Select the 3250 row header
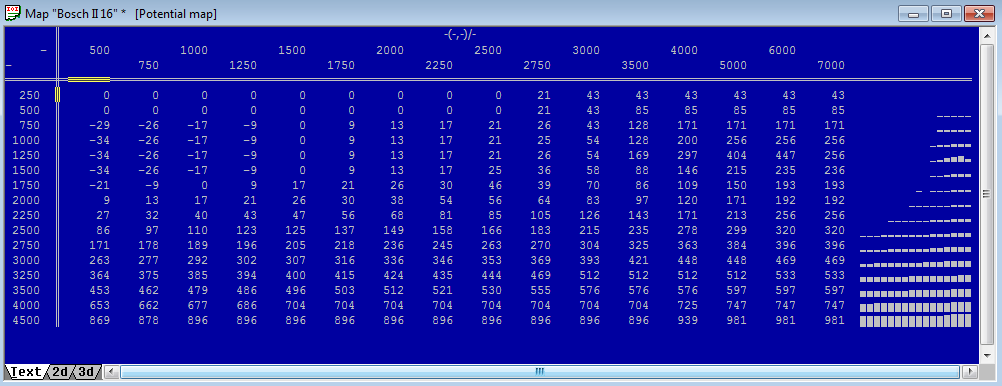 (26, 275)
